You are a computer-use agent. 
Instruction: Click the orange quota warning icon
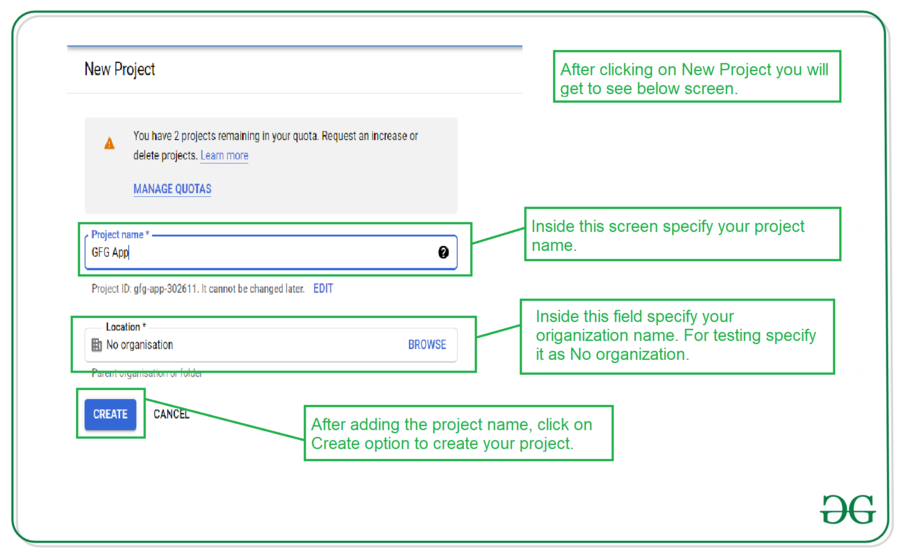109,144
